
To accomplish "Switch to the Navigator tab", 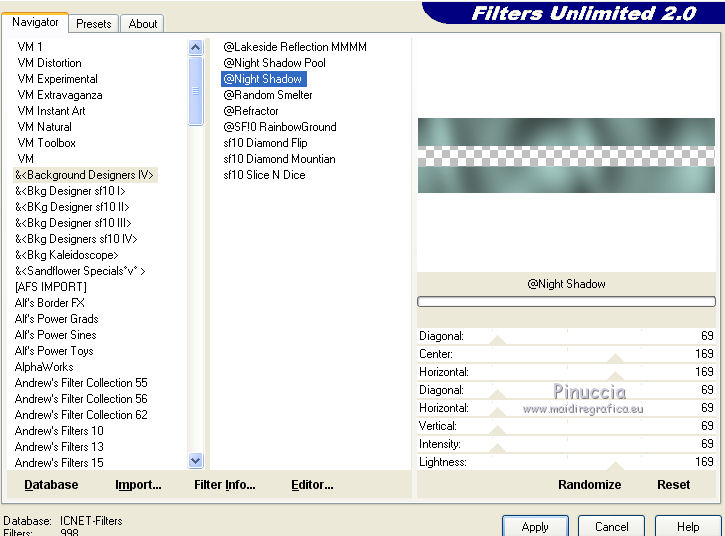I will click(35, 22).
